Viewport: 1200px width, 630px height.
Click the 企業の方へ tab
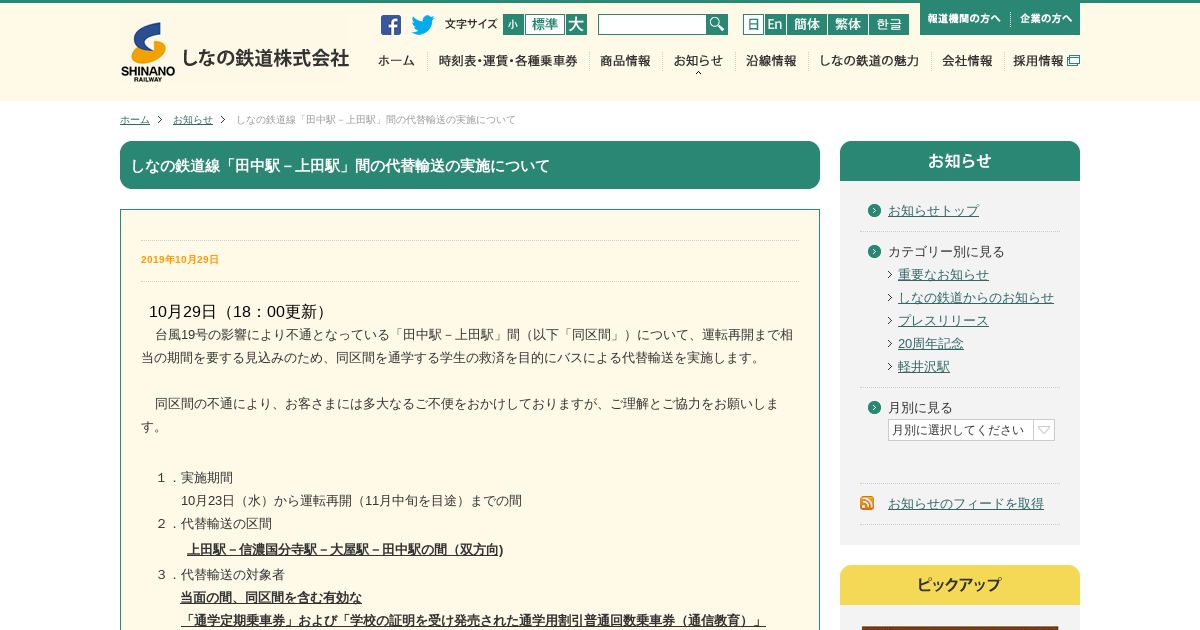[x=1046, y=19]
